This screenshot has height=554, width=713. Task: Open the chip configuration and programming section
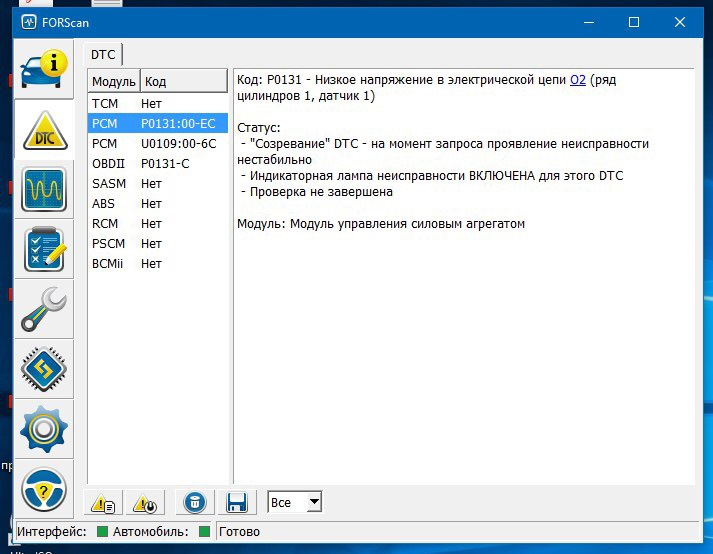coord(44,369)
